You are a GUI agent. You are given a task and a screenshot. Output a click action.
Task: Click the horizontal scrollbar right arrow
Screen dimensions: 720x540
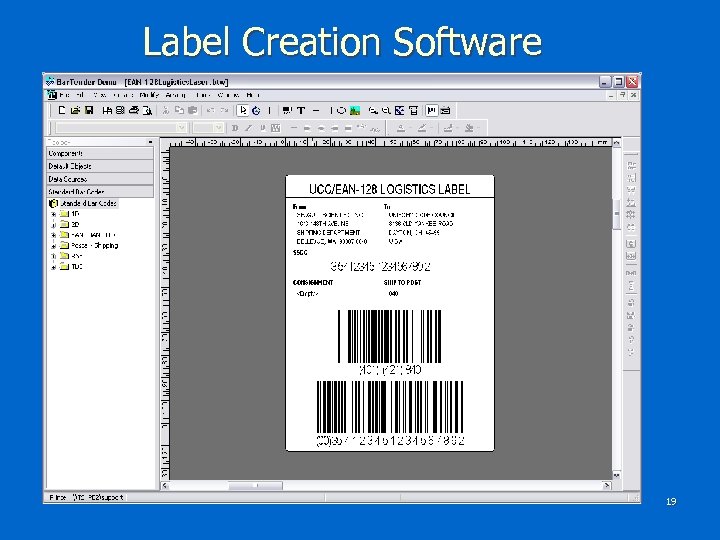tap(607, 485)
